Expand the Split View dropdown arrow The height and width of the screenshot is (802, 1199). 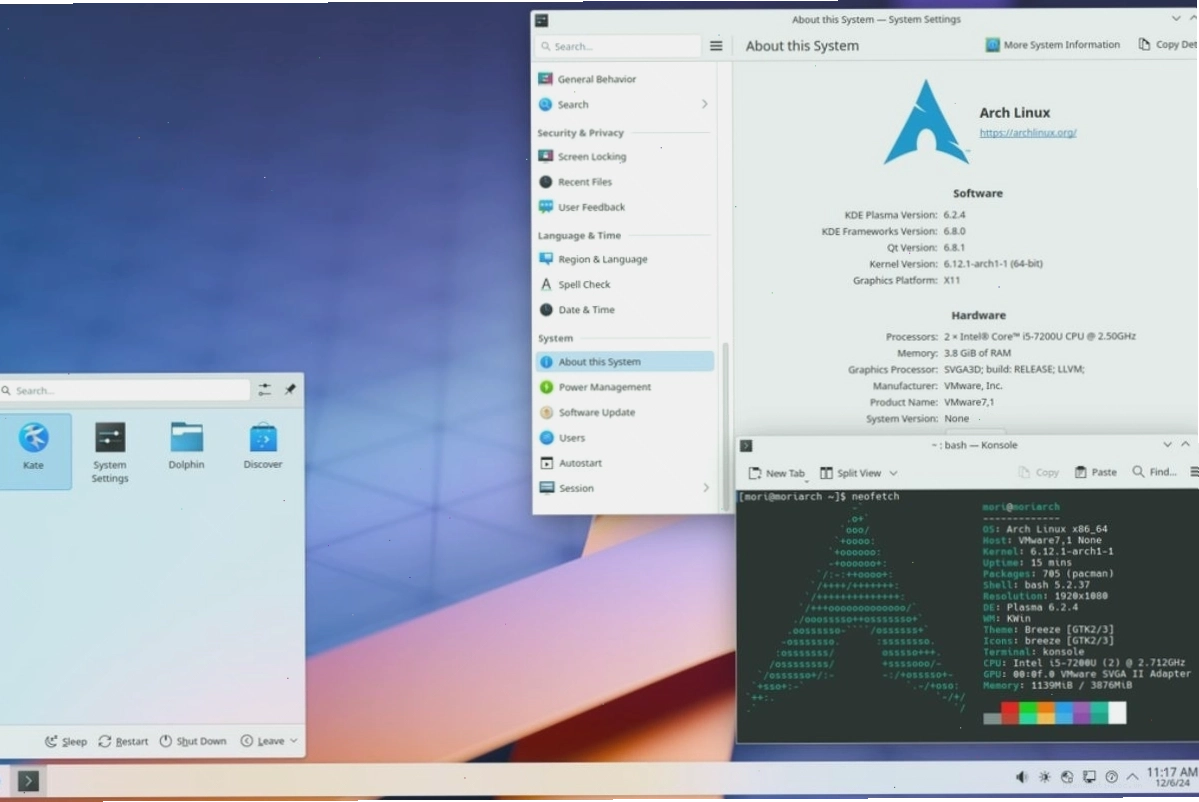pyautogui.click(x=893, y=473)
